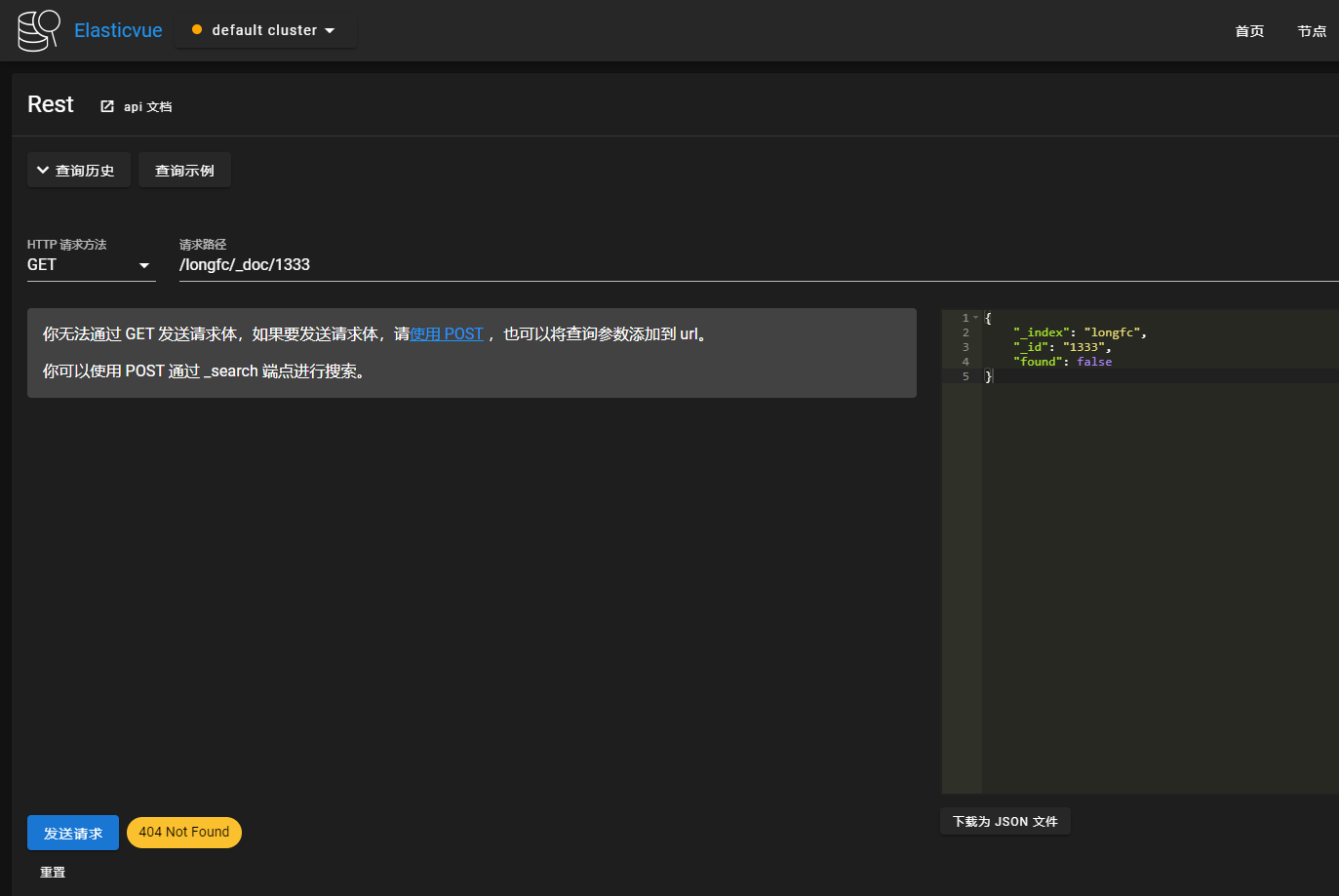Click the chevron icon on 查询历史
Viewport: 1339px width, 896px height.
click(x=43, y=170)
